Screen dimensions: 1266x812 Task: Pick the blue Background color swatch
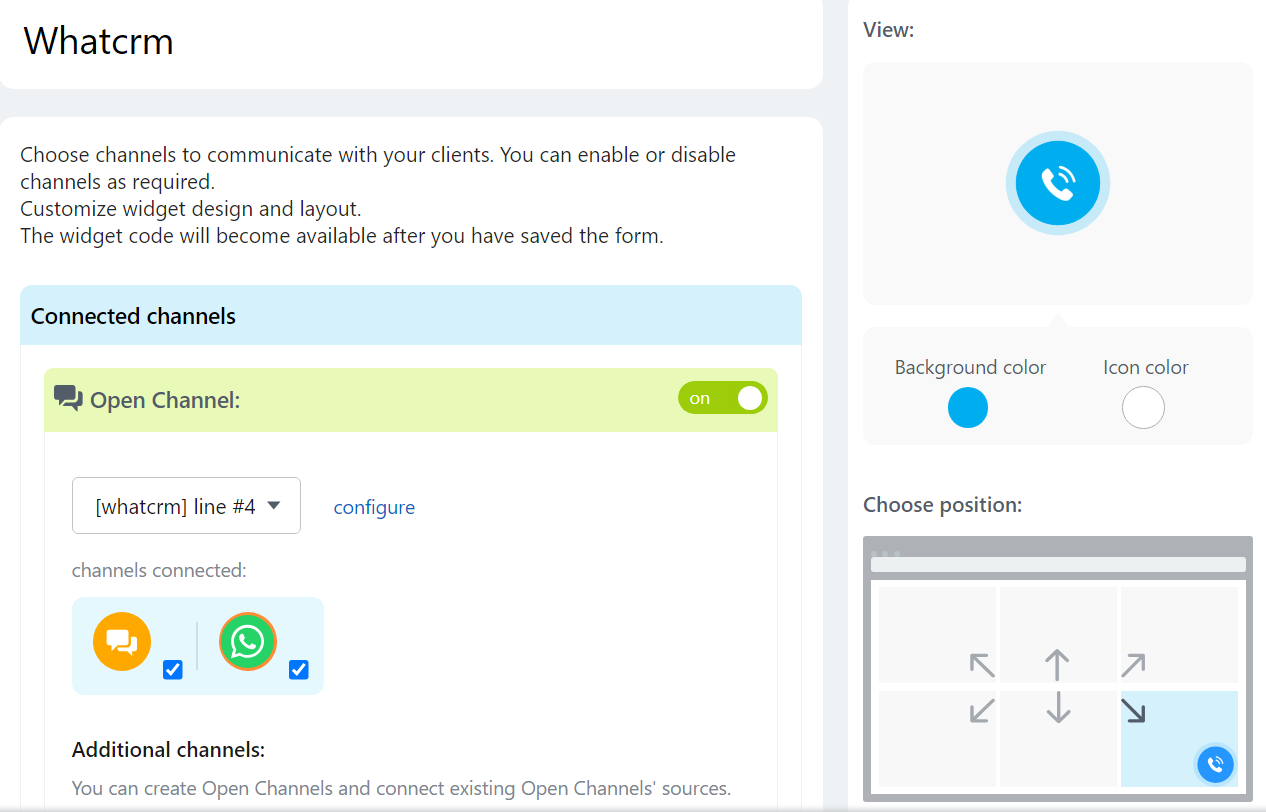pos(968,408)
